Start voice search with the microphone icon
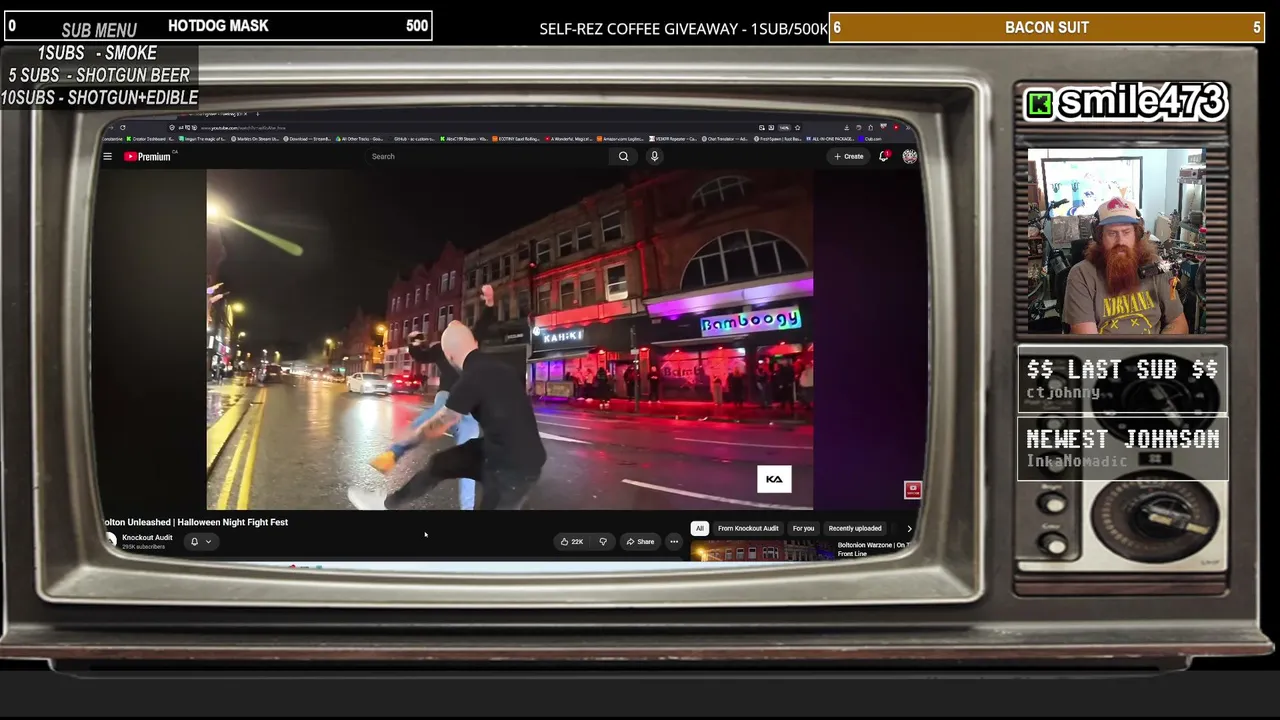Viewport: 1280px width, 720px height. (654, 156)
